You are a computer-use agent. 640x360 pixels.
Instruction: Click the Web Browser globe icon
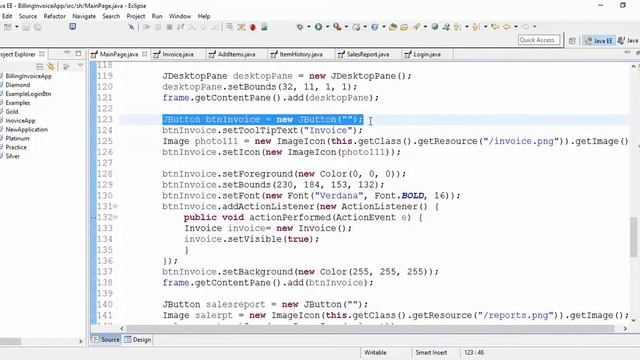point(435,27)
